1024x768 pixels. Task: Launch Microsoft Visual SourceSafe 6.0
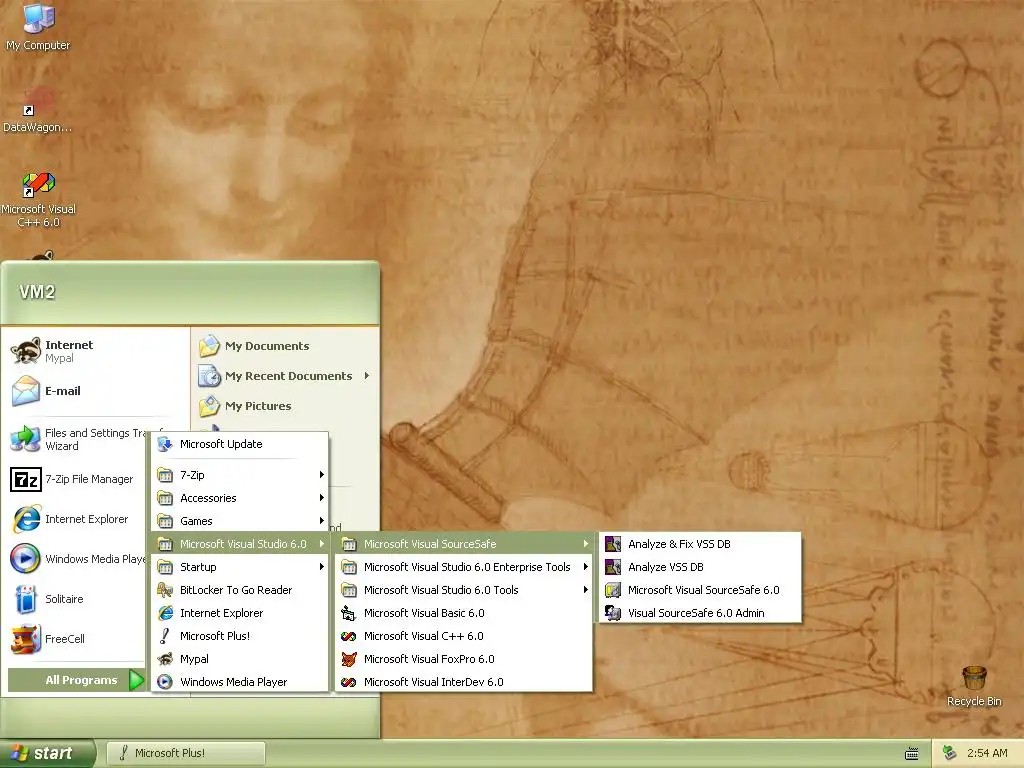(x=699, y=590)
